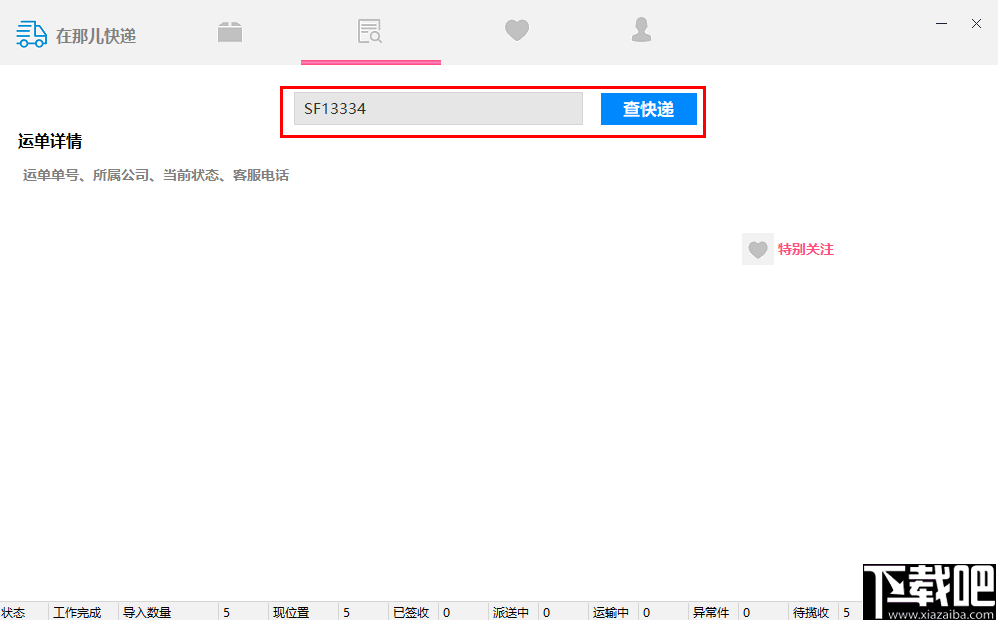Click the 异常件 status bar counter

(x=711, y=612)
